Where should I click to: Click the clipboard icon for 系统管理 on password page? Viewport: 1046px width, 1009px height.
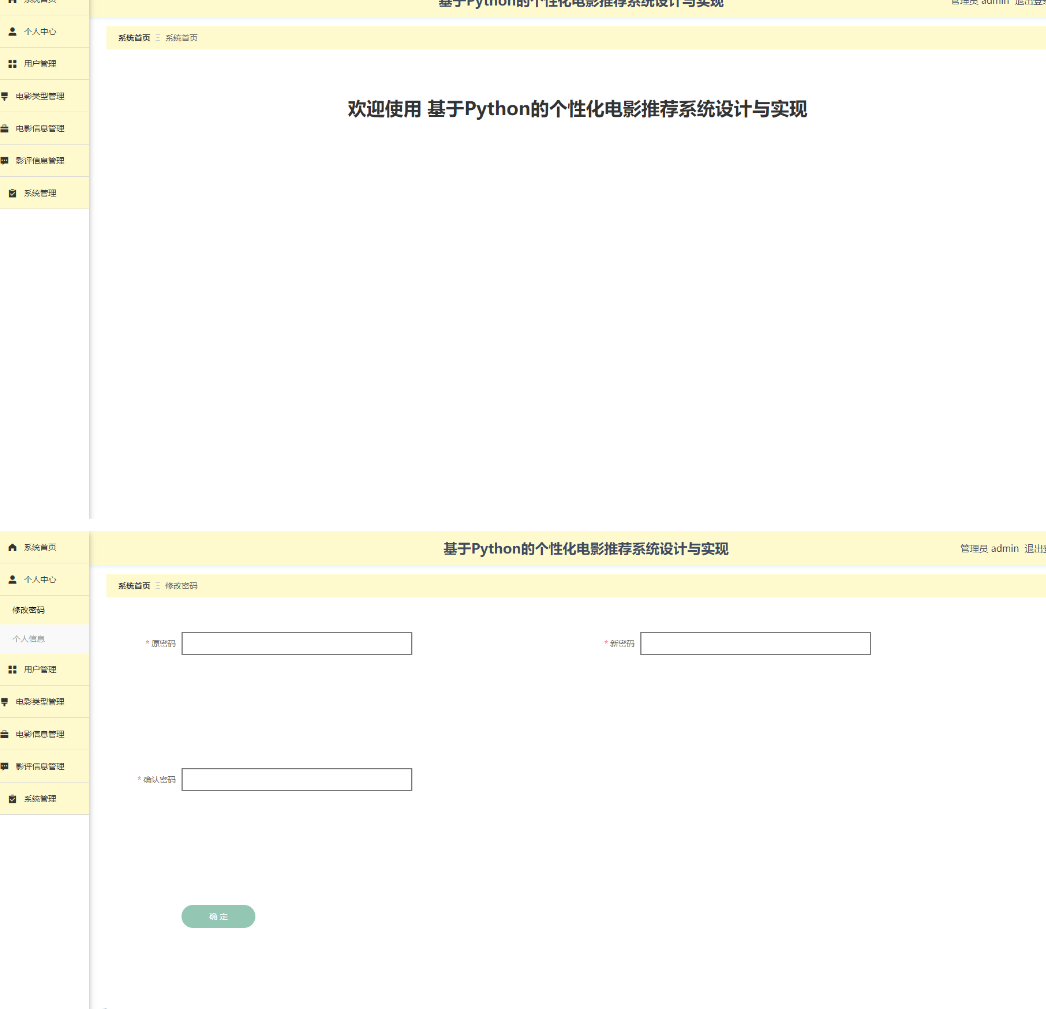point(12,799)
